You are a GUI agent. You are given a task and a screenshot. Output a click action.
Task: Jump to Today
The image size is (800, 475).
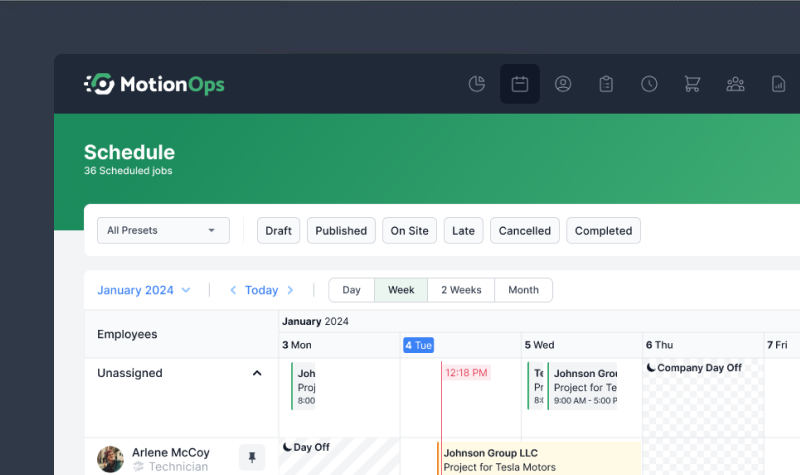(x=261, y=290)
